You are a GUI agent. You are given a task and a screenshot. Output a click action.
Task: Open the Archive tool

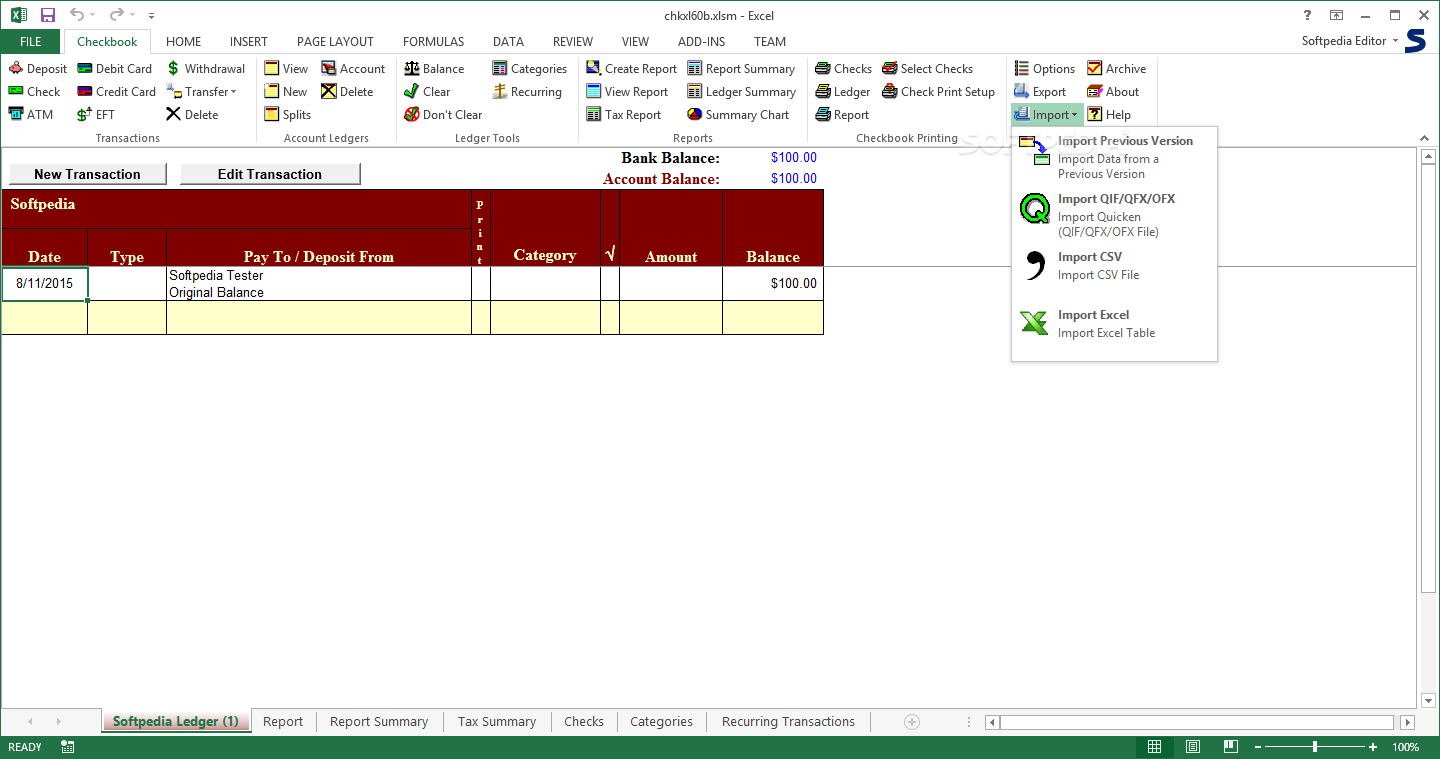1117,69
